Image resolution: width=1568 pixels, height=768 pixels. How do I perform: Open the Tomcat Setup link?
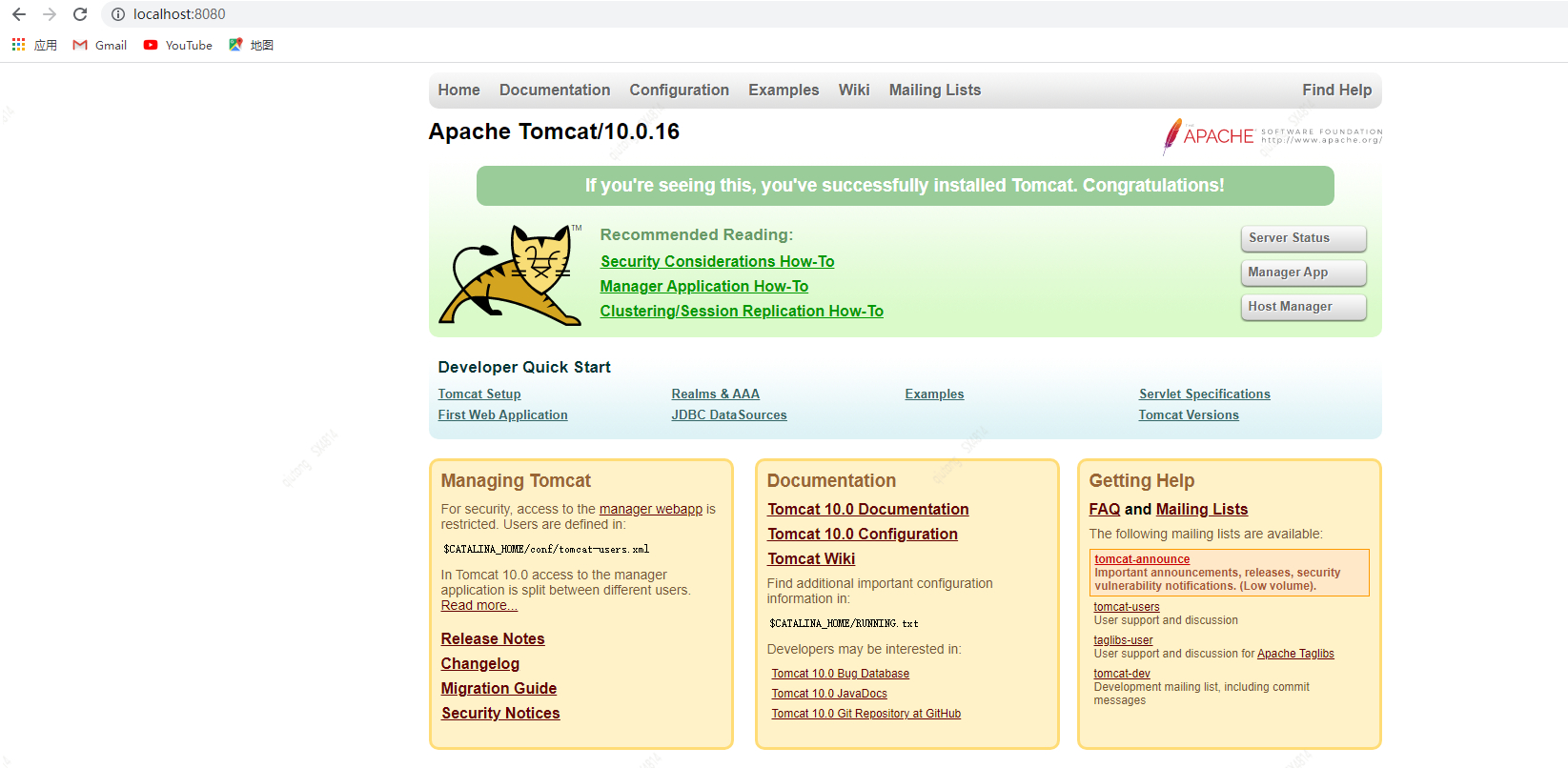tap(479, 394)
